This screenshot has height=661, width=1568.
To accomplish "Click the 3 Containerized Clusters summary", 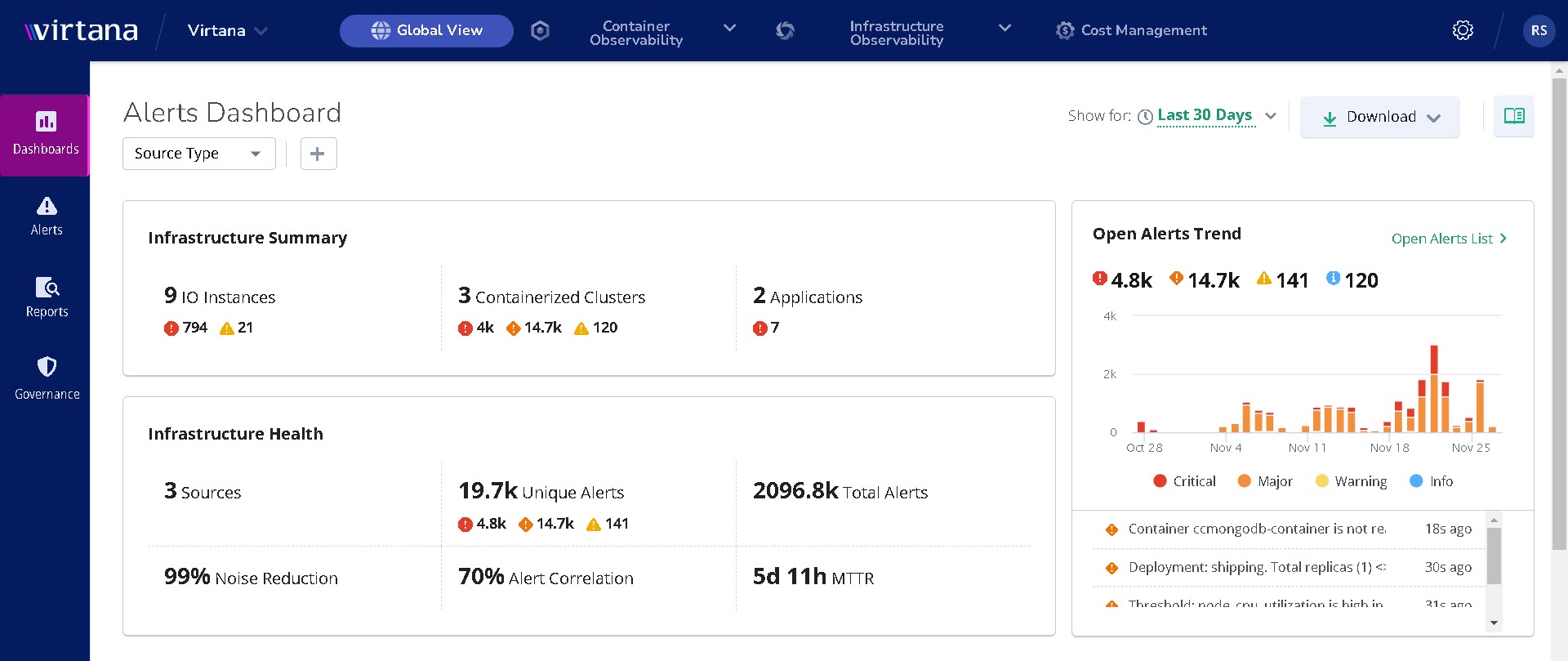I will point(551,296).
